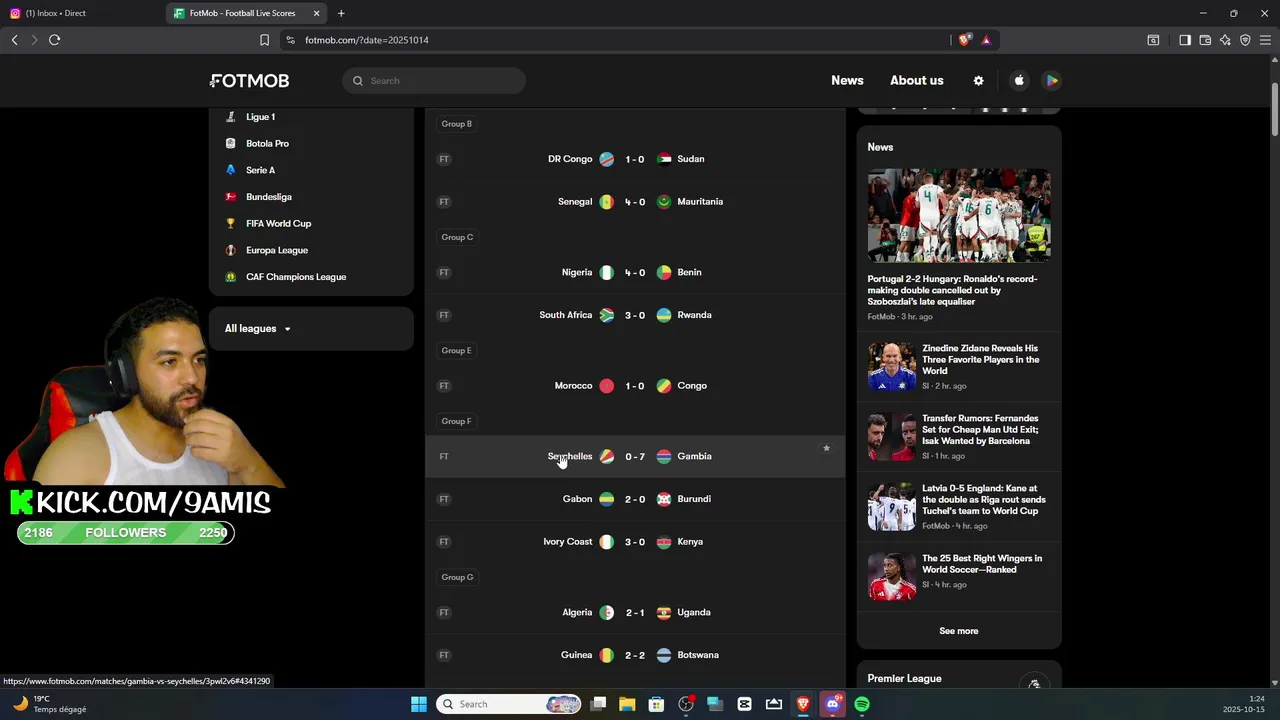The width and height of the screenshot is (1280, 720).
Task: Click the Bundesliga league icon
Action: point(231,197)
